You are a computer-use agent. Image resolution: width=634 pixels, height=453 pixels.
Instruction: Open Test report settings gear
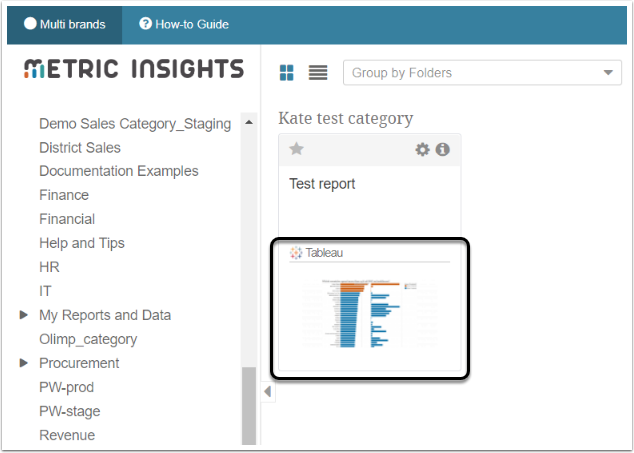pyautogui.click(x=423, y=149)
